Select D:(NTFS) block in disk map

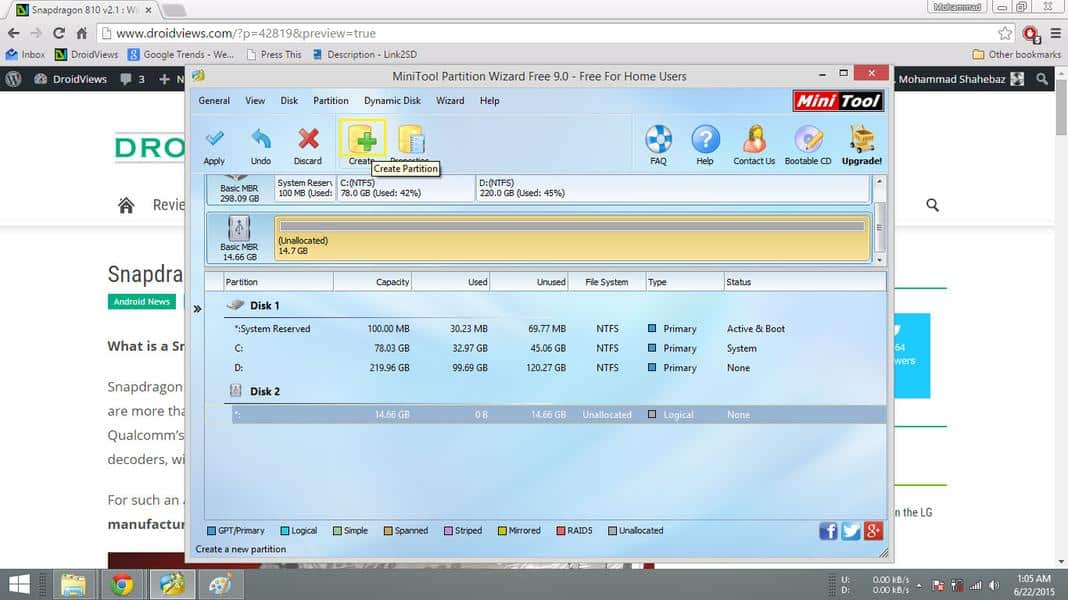tap(673, 188)
